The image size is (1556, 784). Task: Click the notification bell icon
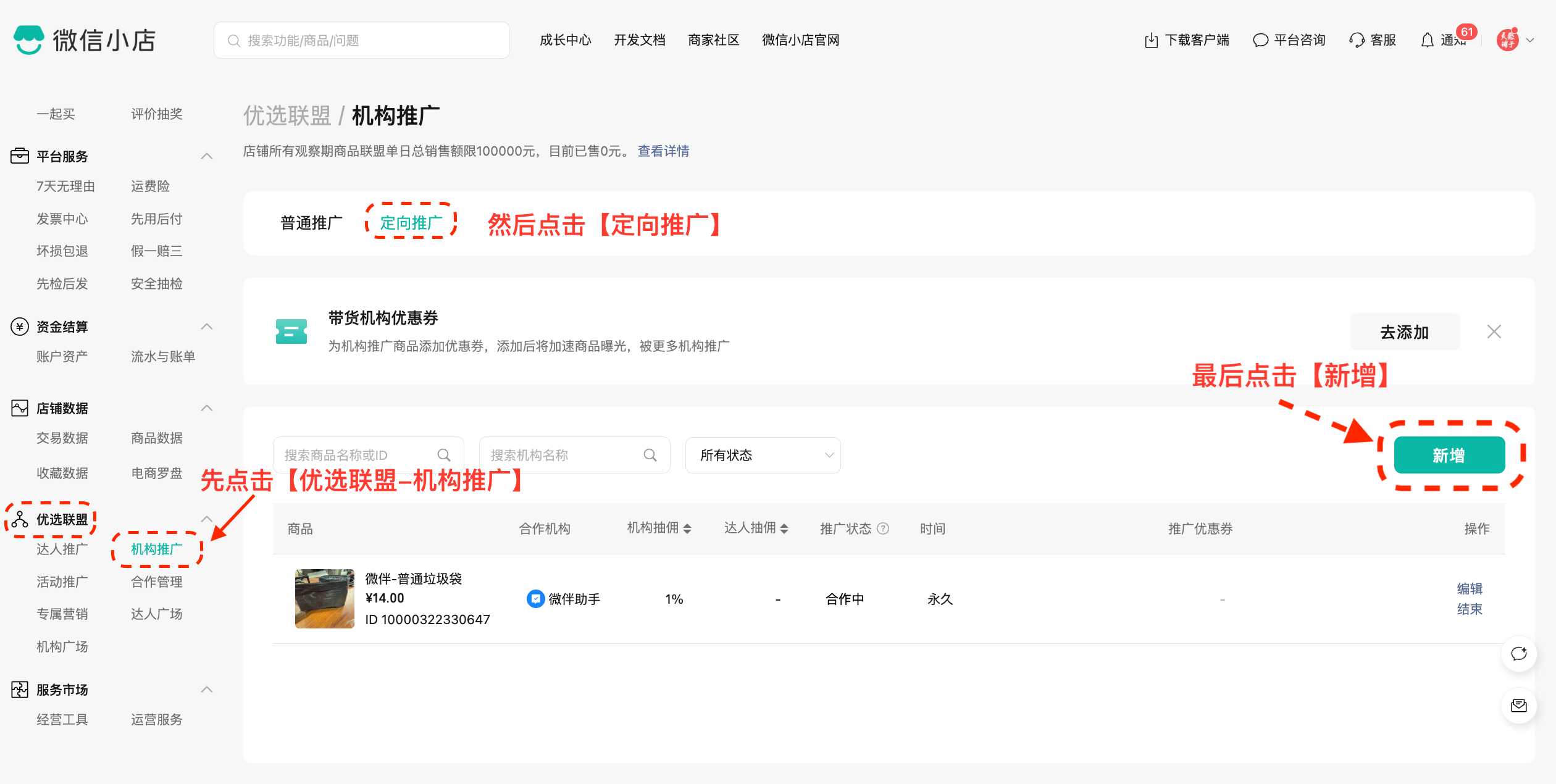click(x=1427, y=40)
